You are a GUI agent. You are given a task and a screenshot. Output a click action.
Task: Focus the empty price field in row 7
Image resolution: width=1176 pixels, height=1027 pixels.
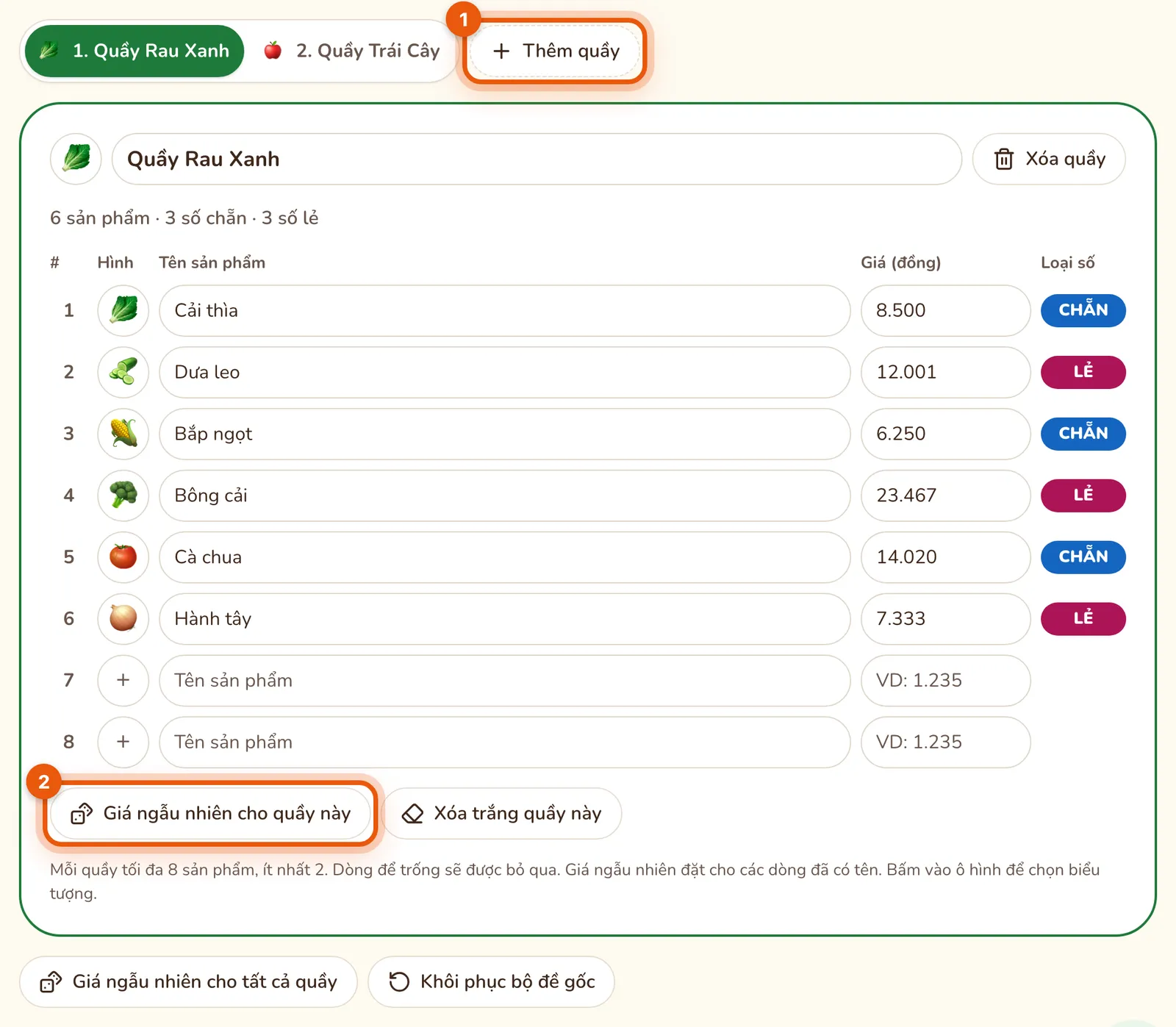[945, 681]
